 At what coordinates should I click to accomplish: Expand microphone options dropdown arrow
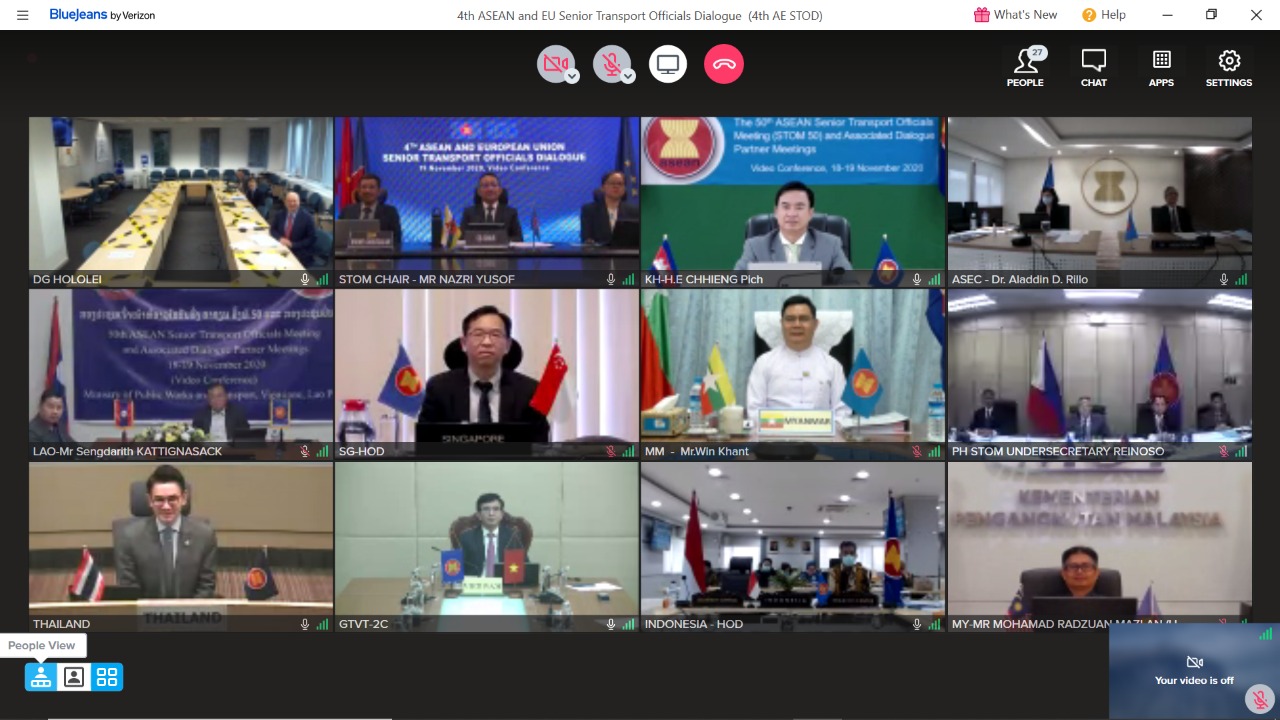point(628,77)
